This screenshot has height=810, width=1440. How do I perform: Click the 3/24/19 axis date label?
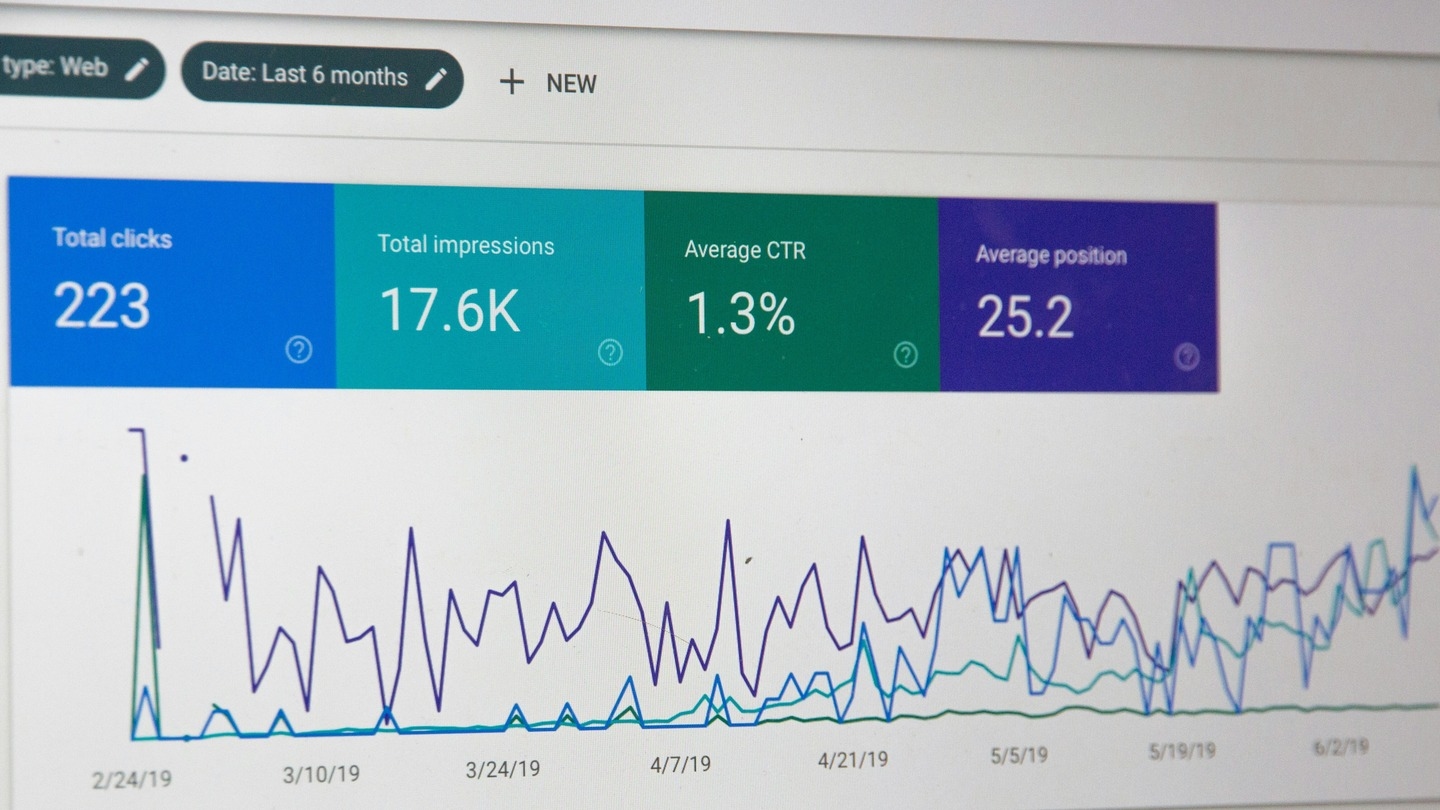pyautogui.click(x=503, y=769)
